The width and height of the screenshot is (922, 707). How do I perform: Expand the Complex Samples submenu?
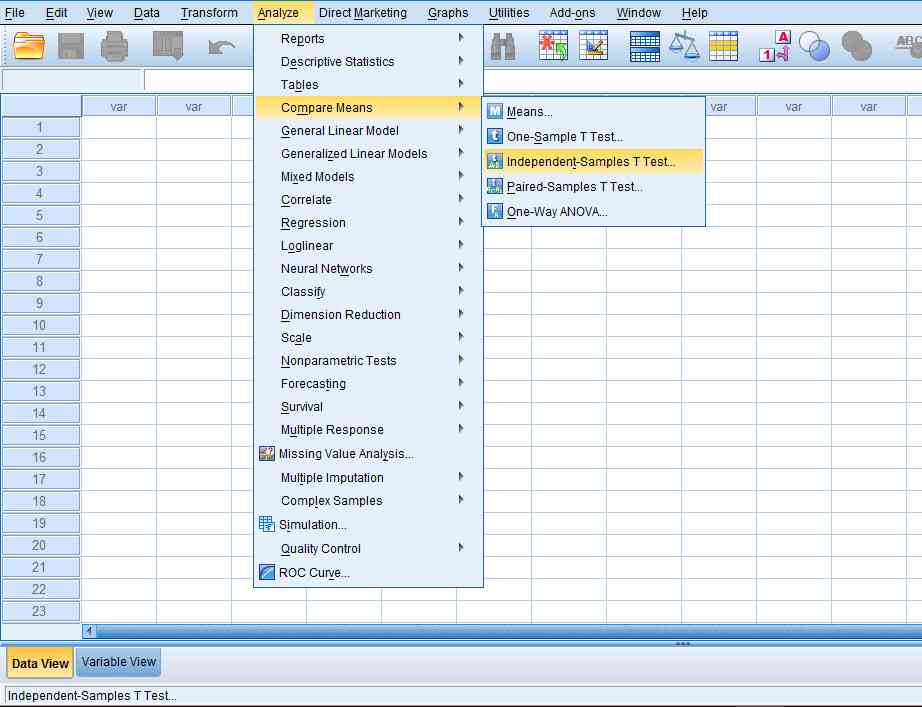coord(369,501)
